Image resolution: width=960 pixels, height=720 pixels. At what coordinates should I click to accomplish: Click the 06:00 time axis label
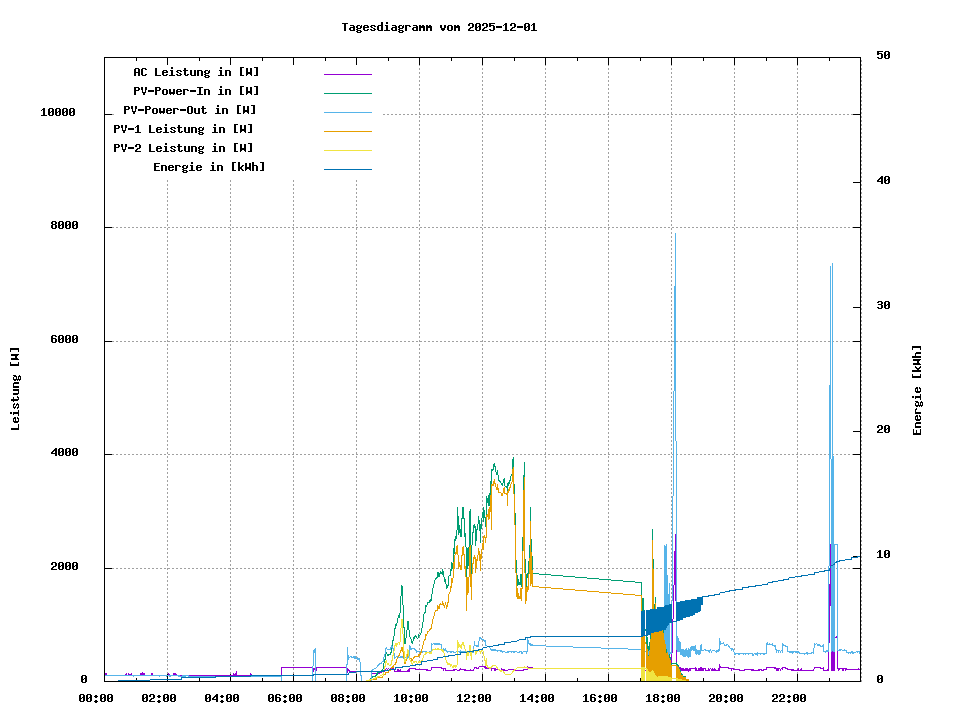[285, 698]
